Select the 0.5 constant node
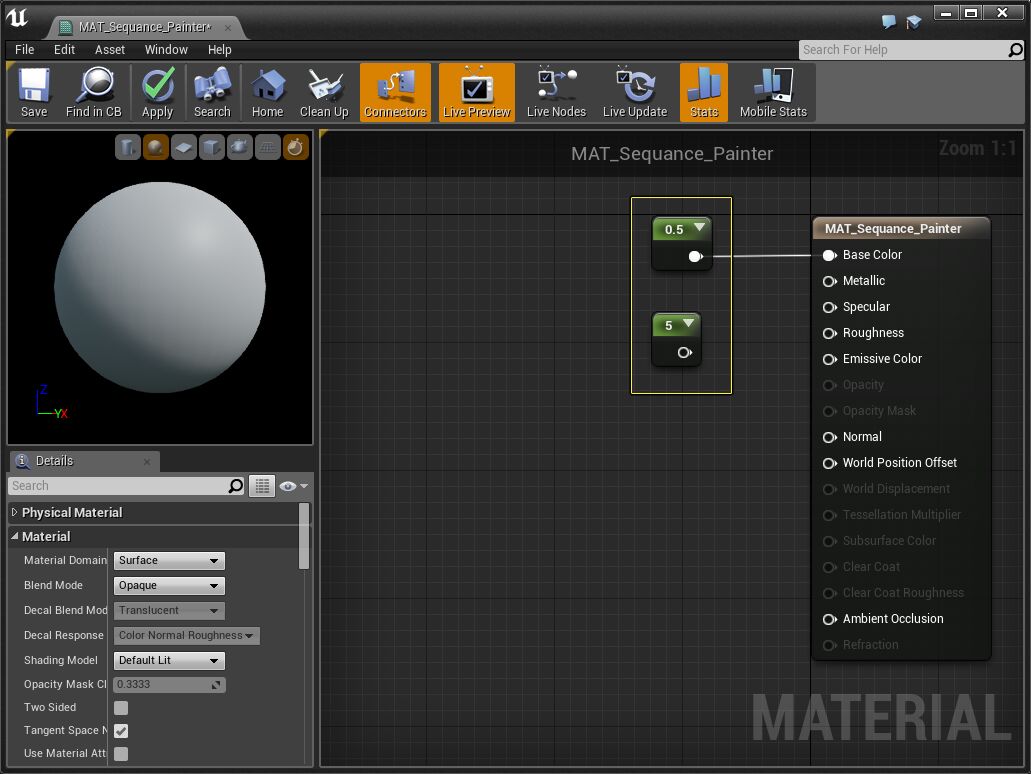 (x=674, y=230)
